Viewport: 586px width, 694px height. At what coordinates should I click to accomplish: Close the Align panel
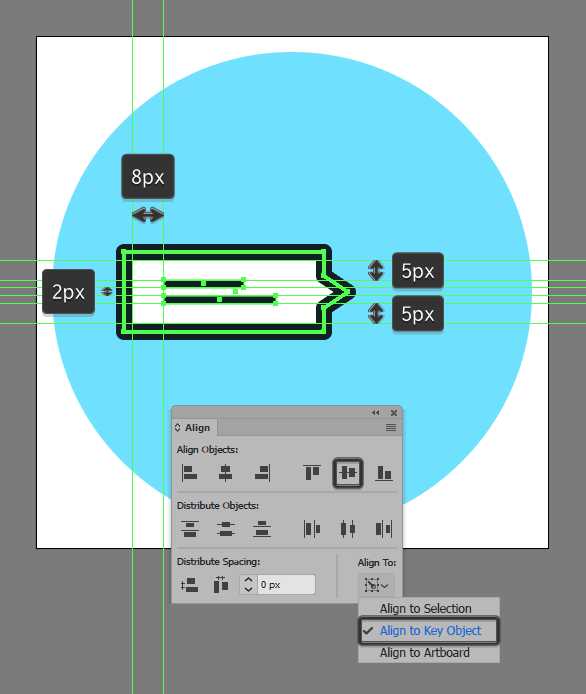[x=394, y=413]
